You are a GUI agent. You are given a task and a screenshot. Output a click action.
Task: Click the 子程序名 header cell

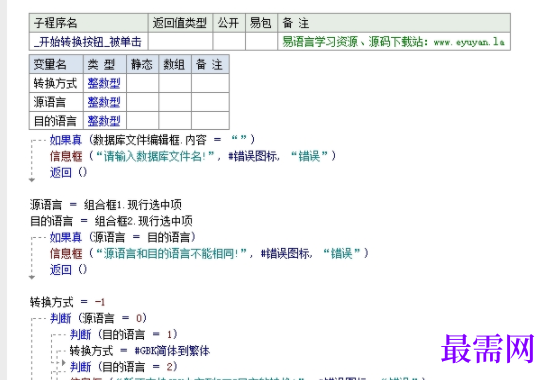click(89, 23)
